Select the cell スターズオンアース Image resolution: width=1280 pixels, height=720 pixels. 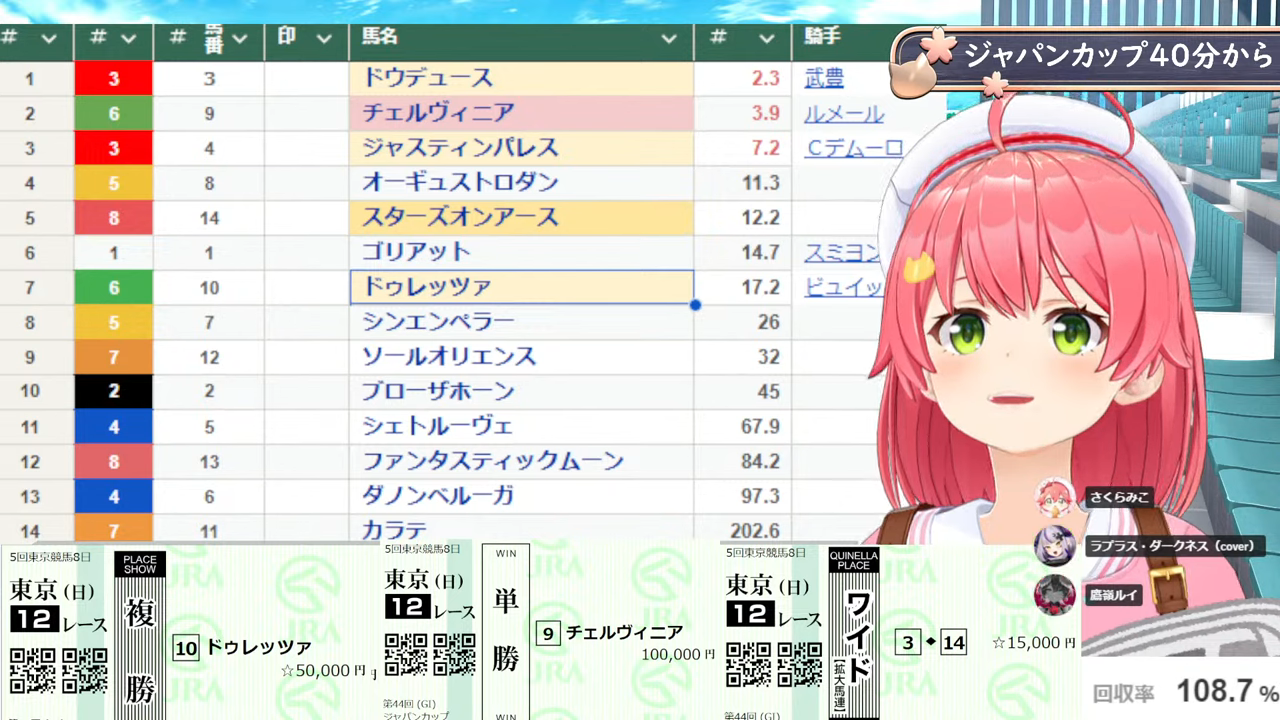[521, 218]
